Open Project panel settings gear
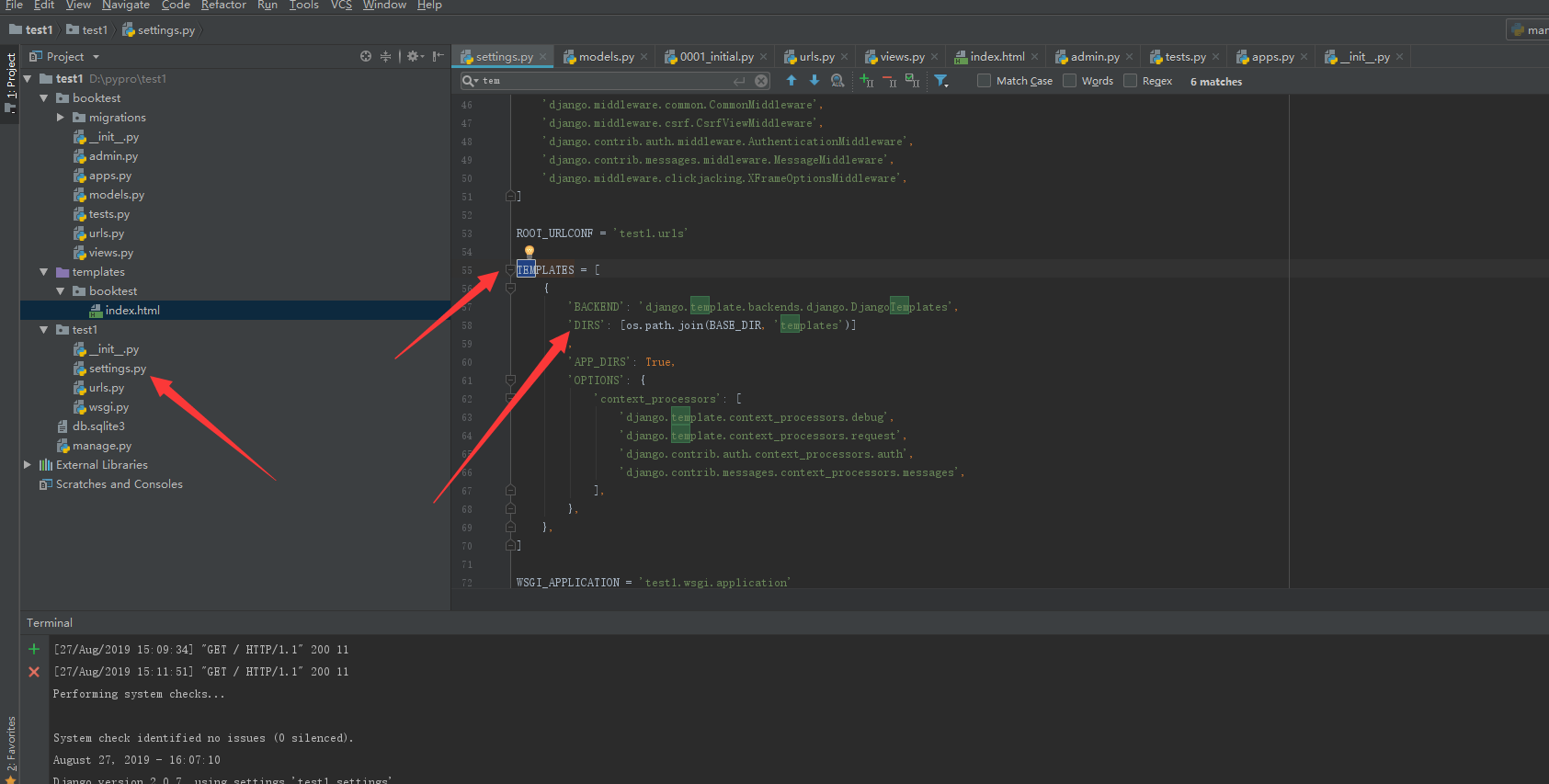1549x784 pixels. click(415, 56)
